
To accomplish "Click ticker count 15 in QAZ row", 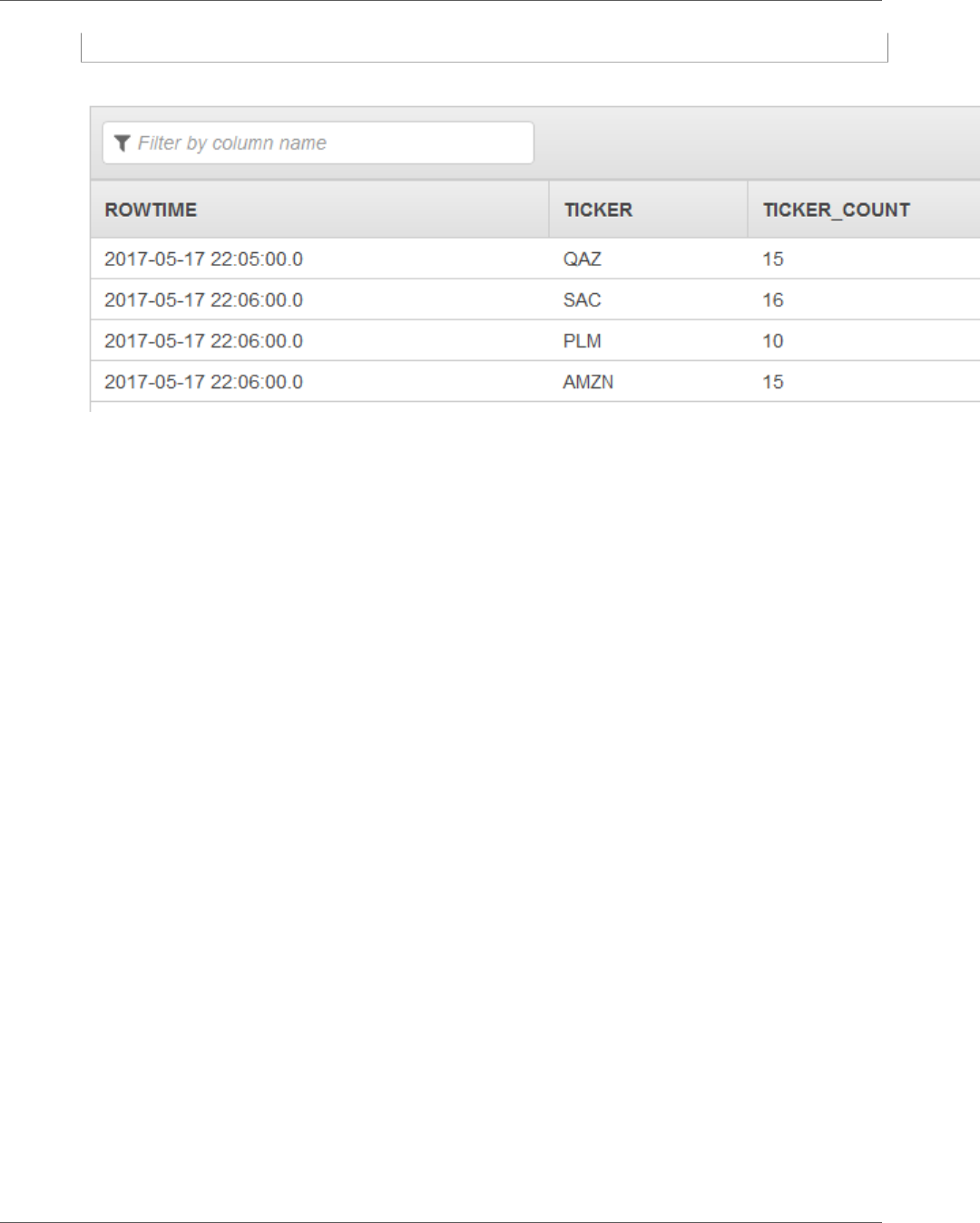I will point(864,259).
